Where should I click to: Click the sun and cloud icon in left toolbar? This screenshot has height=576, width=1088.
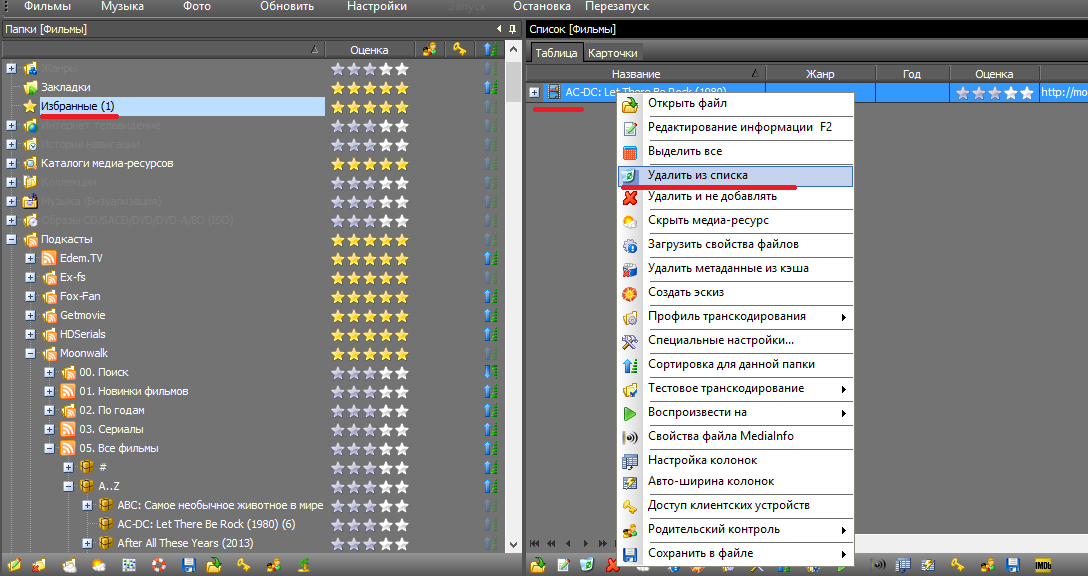pyautogui.click(x=99, y=565)
